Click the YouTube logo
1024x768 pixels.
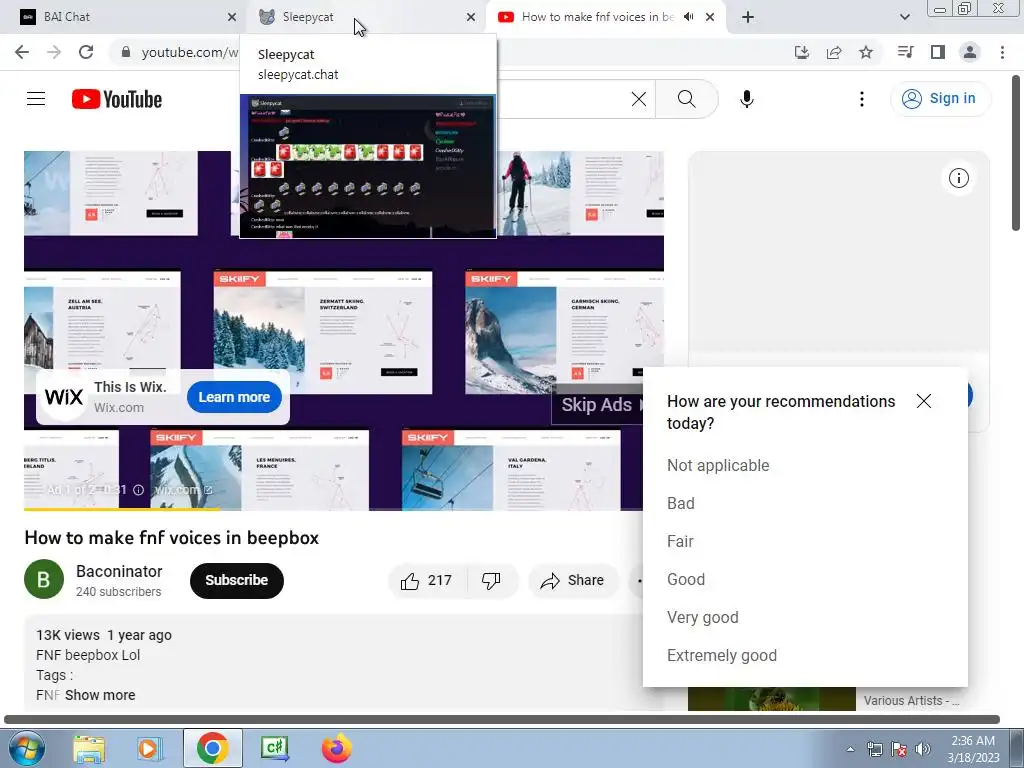(117, 99)
